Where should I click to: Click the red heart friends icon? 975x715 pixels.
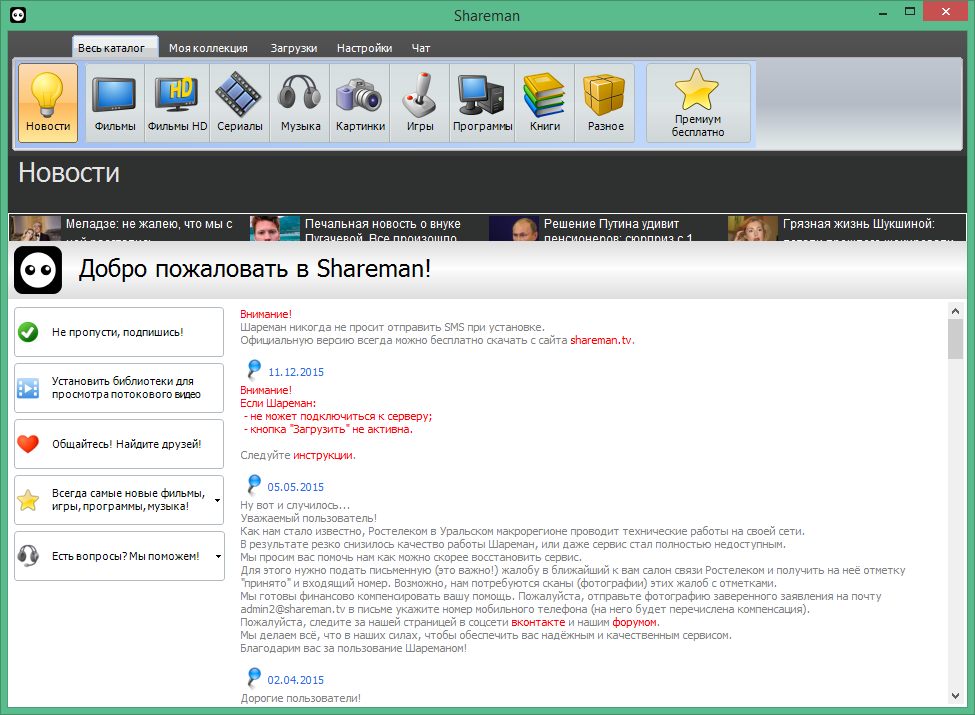28,444
